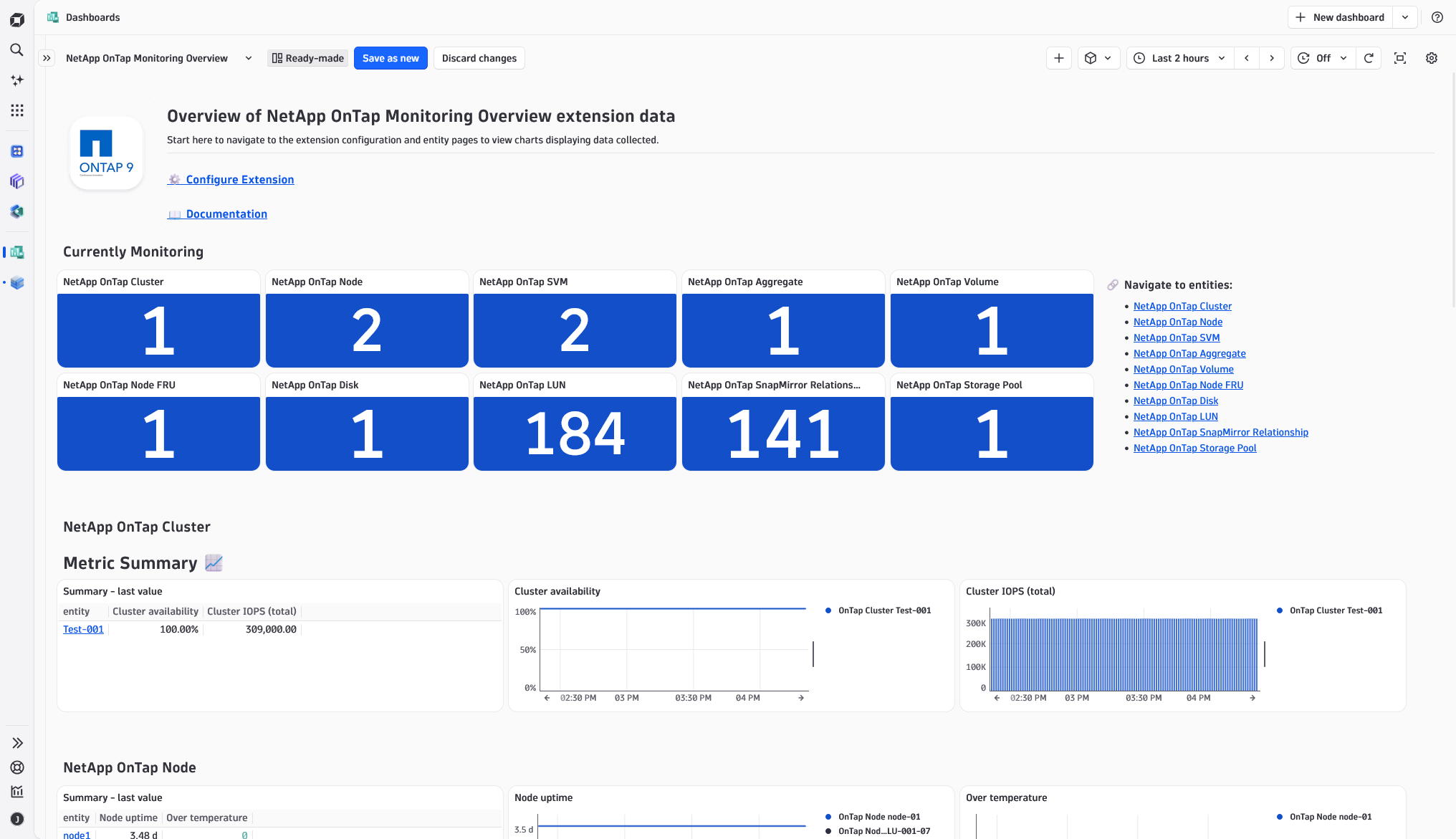Screen dimensions: 1456x839
Task: Open the variables cube icon dropdown
Action: click(1098, 58)
